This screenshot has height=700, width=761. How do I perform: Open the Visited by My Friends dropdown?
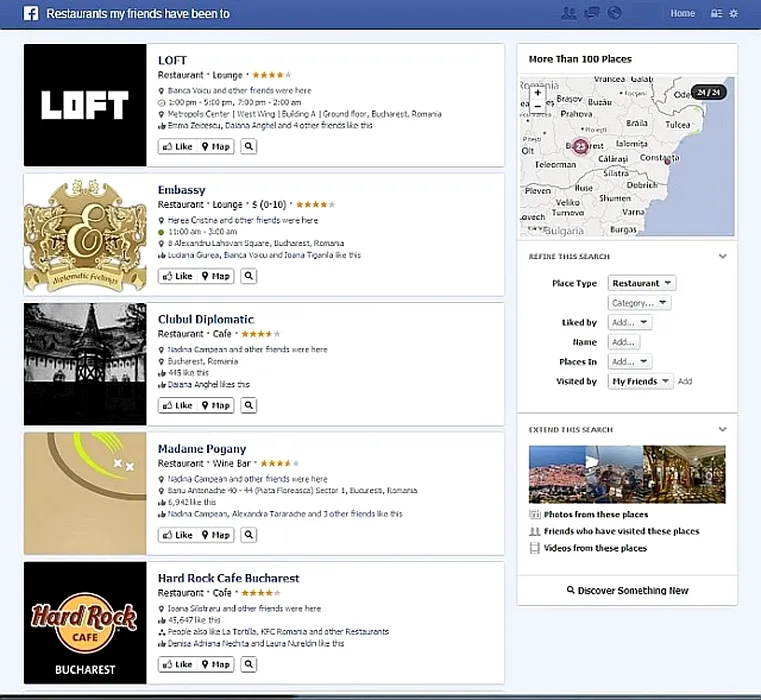click(x=640, y=382)
